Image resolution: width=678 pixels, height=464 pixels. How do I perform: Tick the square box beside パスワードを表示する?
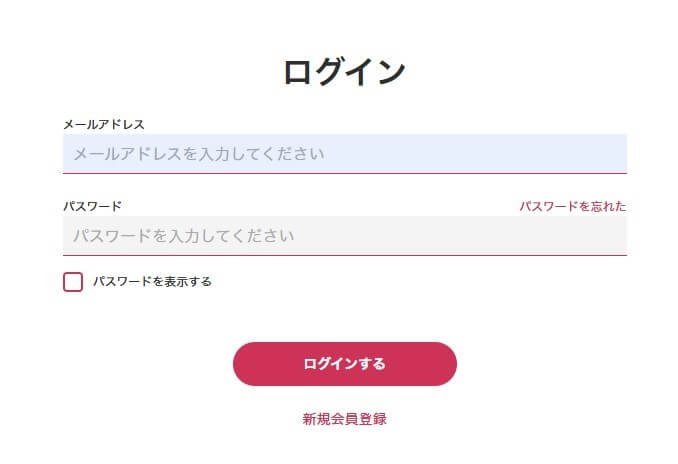pyautogui.click(x=73, y=282)
